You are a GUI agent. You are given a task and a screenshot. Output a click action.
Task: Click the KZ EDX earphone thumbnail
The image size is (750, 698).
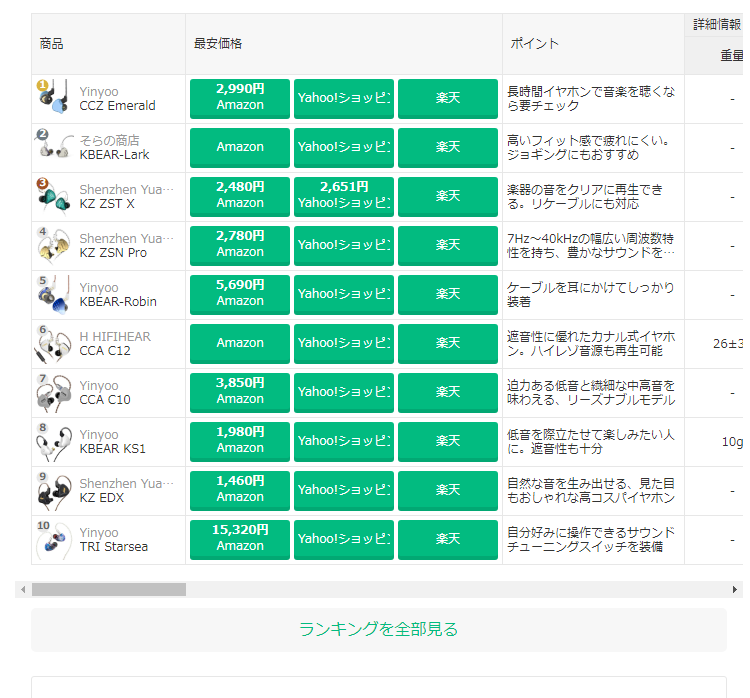click(x=54, y=490)
